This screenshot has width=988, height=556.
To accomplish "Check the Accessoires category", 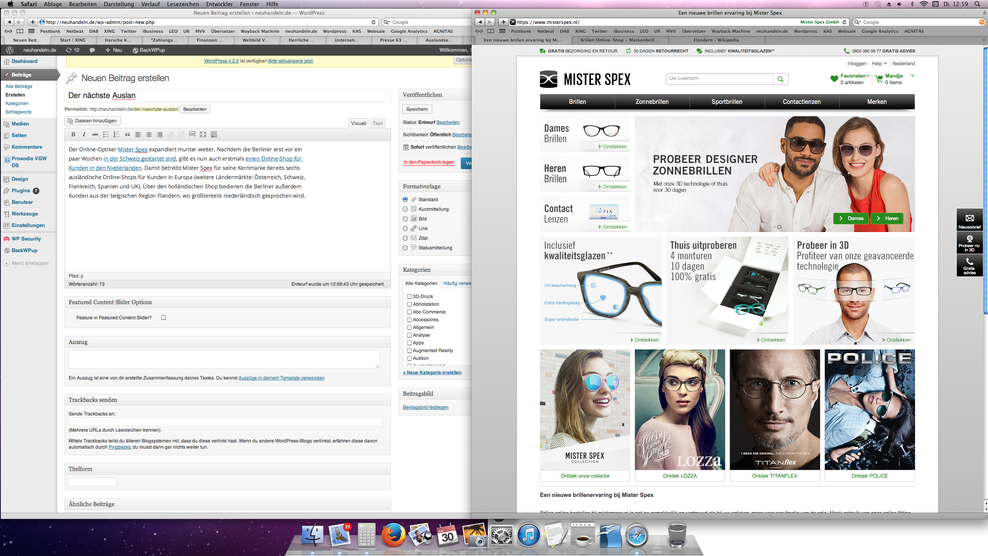I will 409,320.
